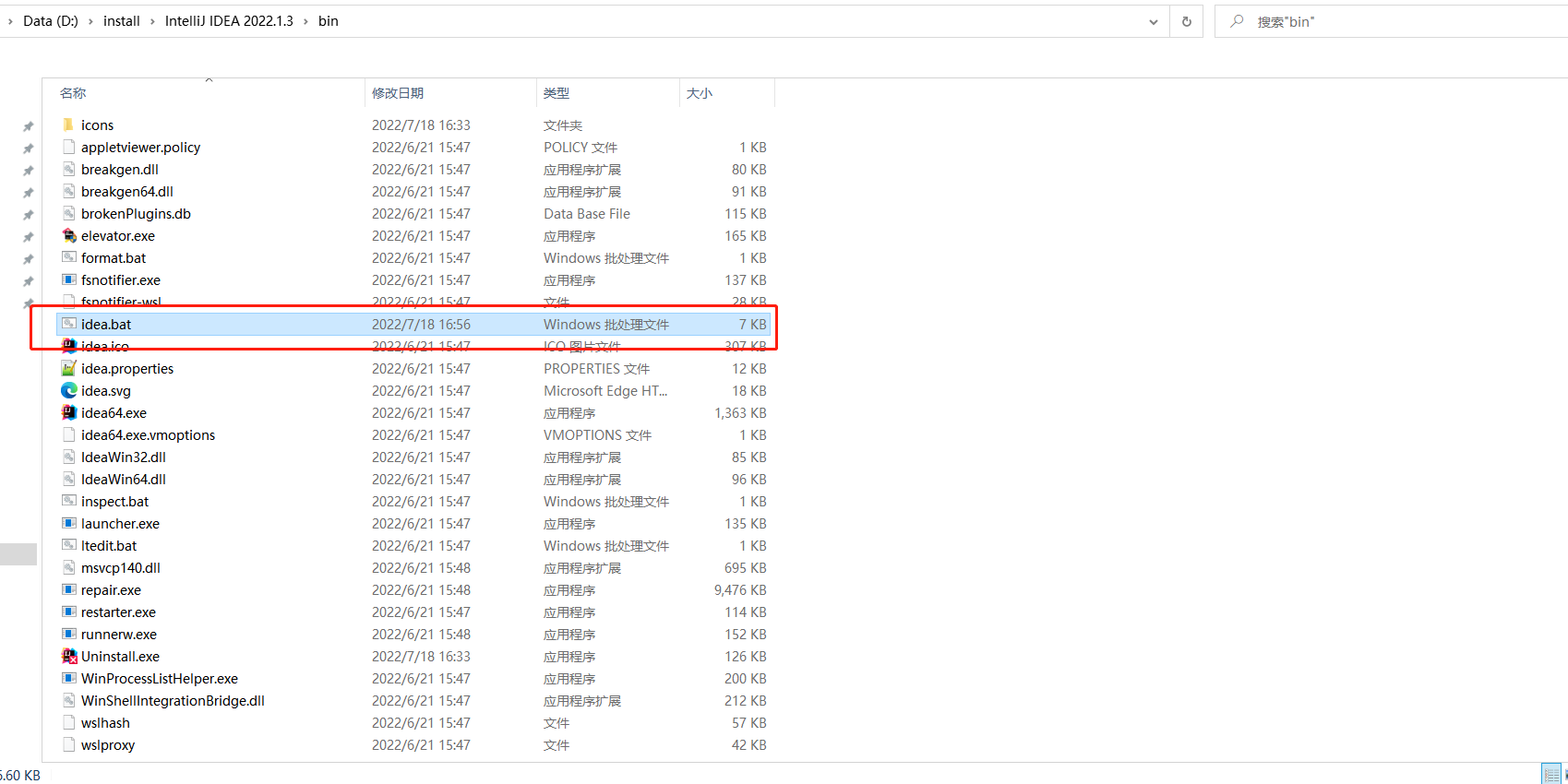Select IdeaWin64.dll file name

124,479
